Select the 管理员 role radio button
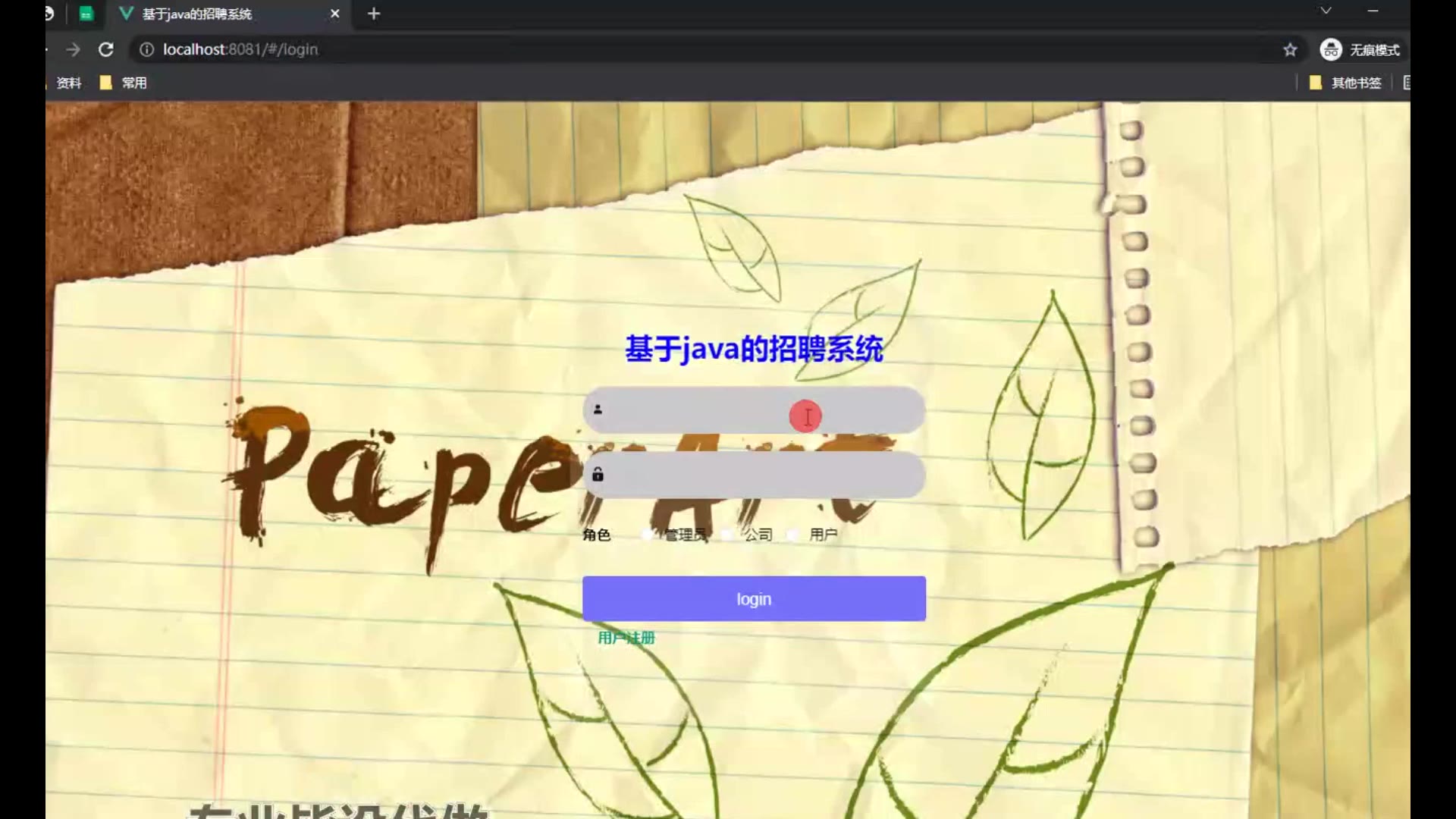Image resolution: width=1456 pixels, height=819 pixels. pyautogui.click(x=648, y=535)
